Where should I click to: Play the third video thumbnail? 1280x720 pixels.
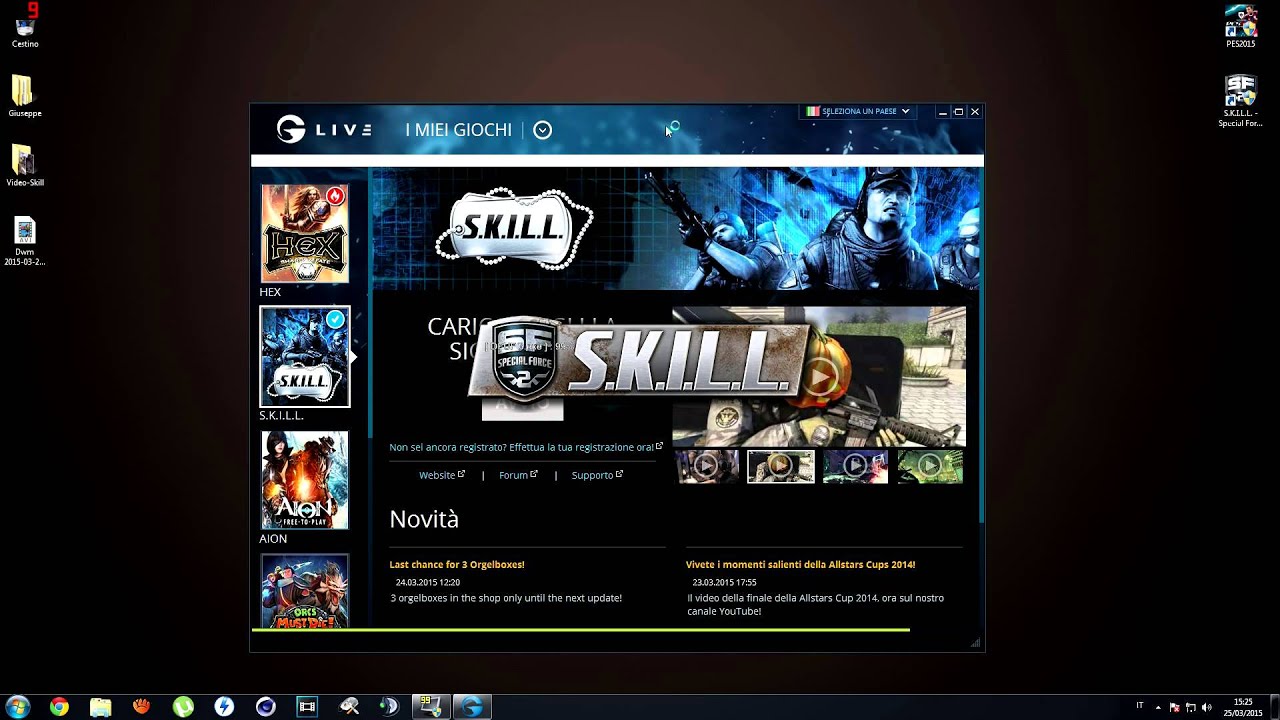click(x=855, y=466)
